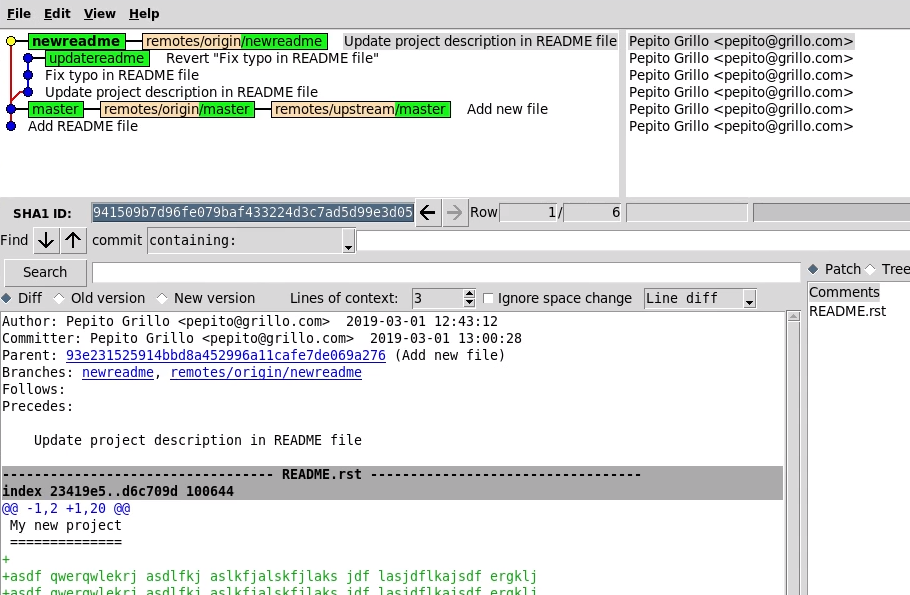Open the Line diff dropdown
This screenshot has width=910, height=595.
click(699, 298)
